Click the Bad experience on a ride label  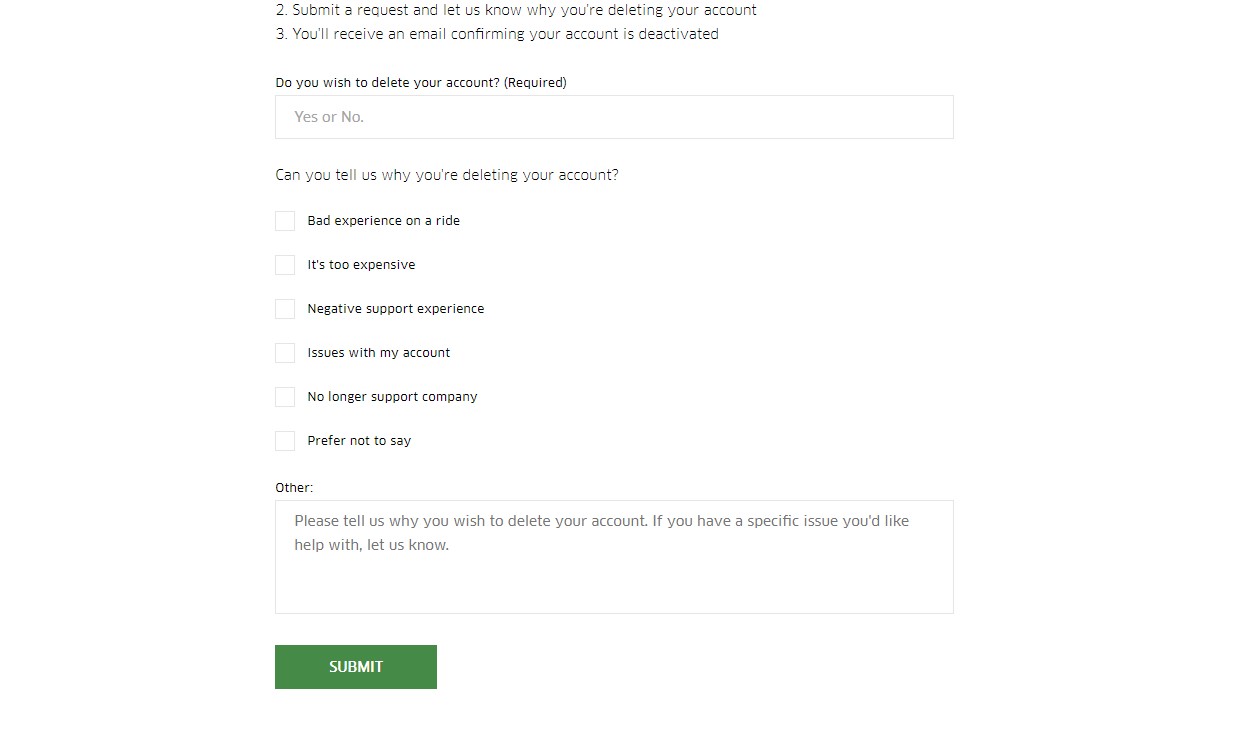click(384, 221)
